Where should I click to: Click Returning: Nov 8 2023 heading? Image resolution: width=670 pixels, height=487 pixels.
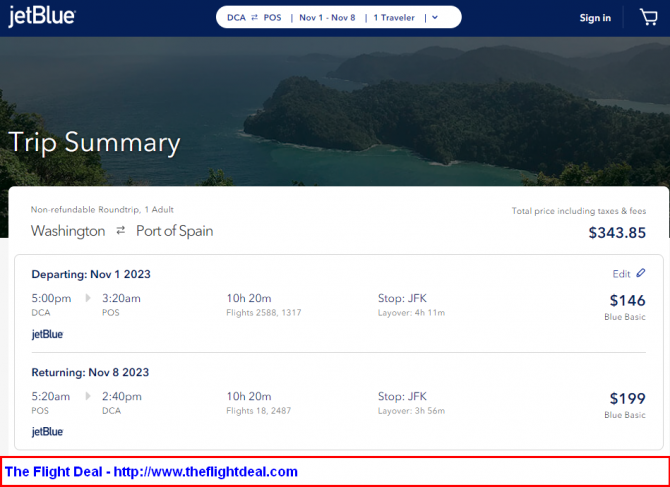pos(90,372)
